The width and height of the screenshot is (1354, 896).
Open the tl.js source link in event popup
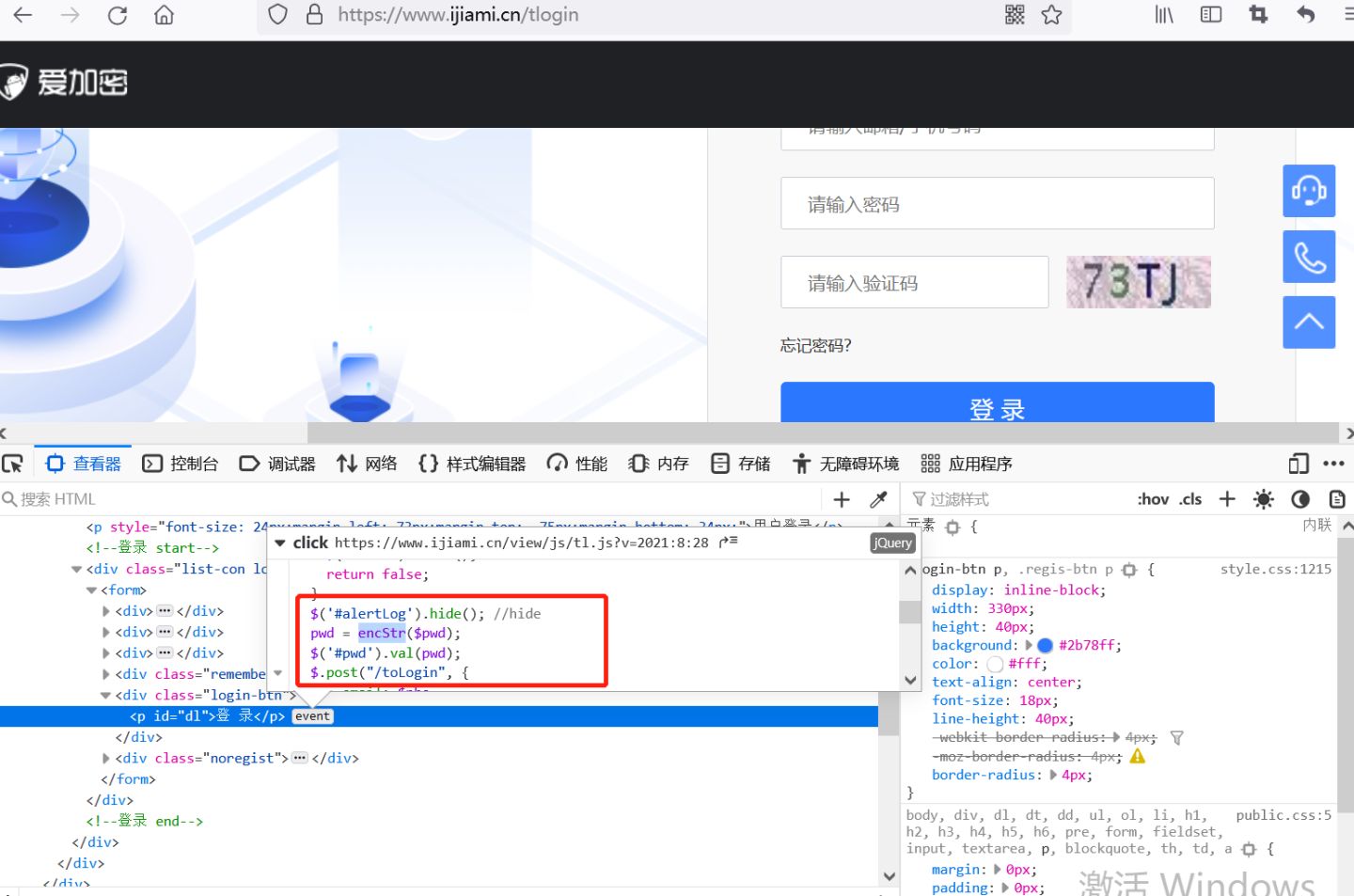click(522, 542)
